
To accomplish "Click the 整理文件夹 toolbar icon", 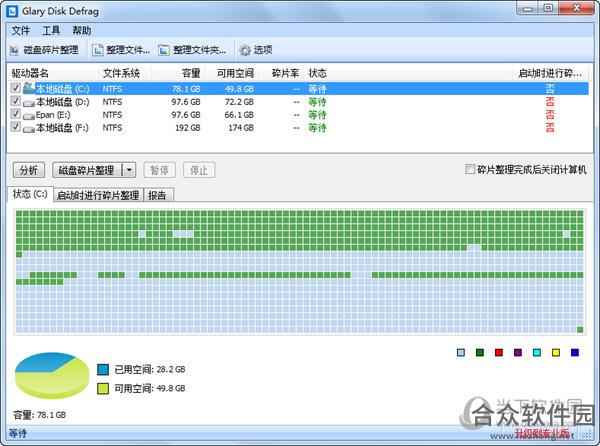I will tap(164, 50).
